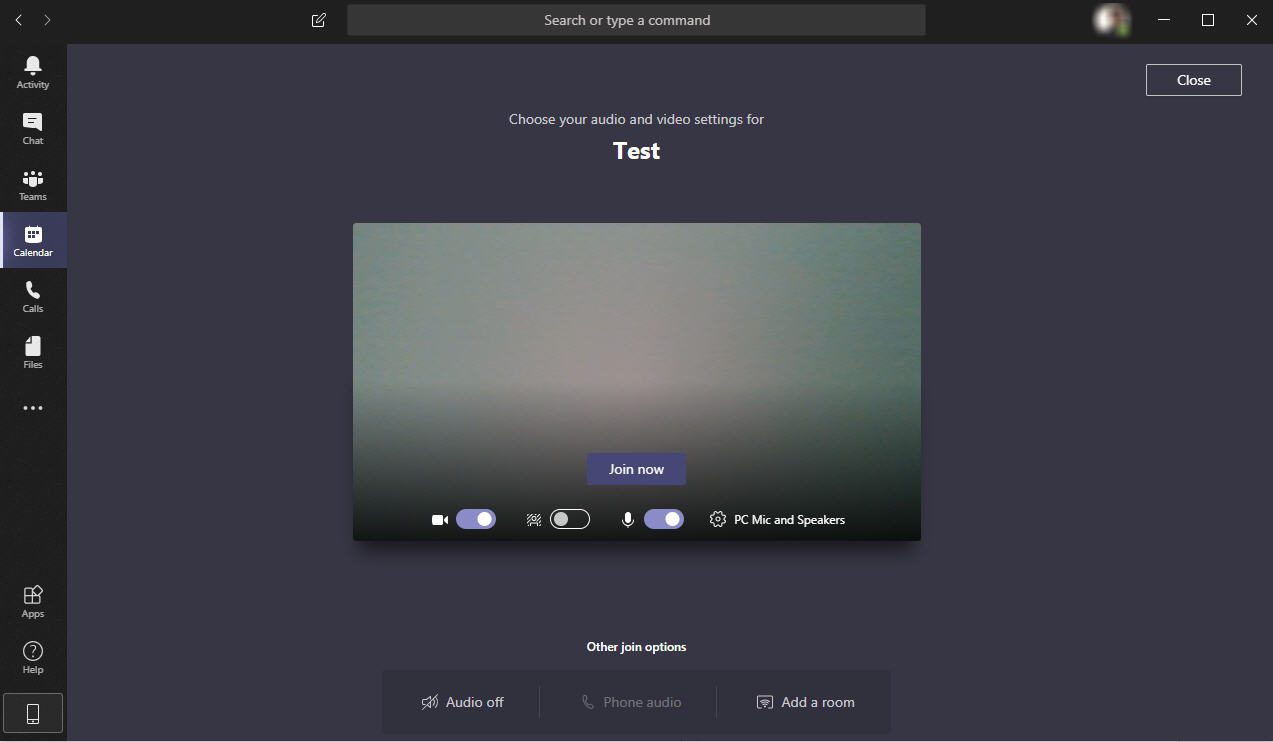
Task: Turn off the camera toggle
Action: [476, 519]
